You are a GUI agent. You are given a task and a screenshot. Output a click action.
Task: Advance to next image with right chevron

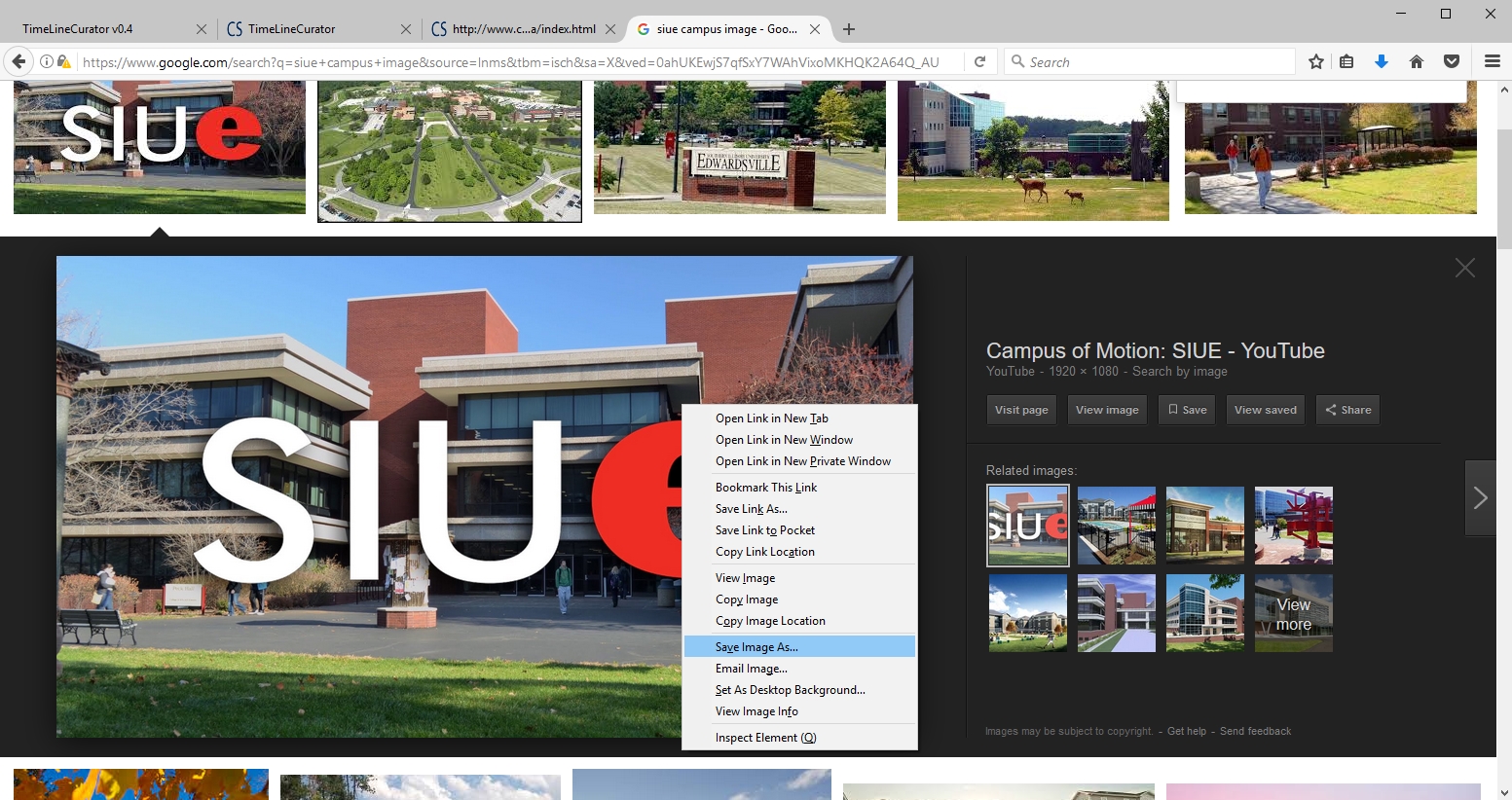(1480, 498)
